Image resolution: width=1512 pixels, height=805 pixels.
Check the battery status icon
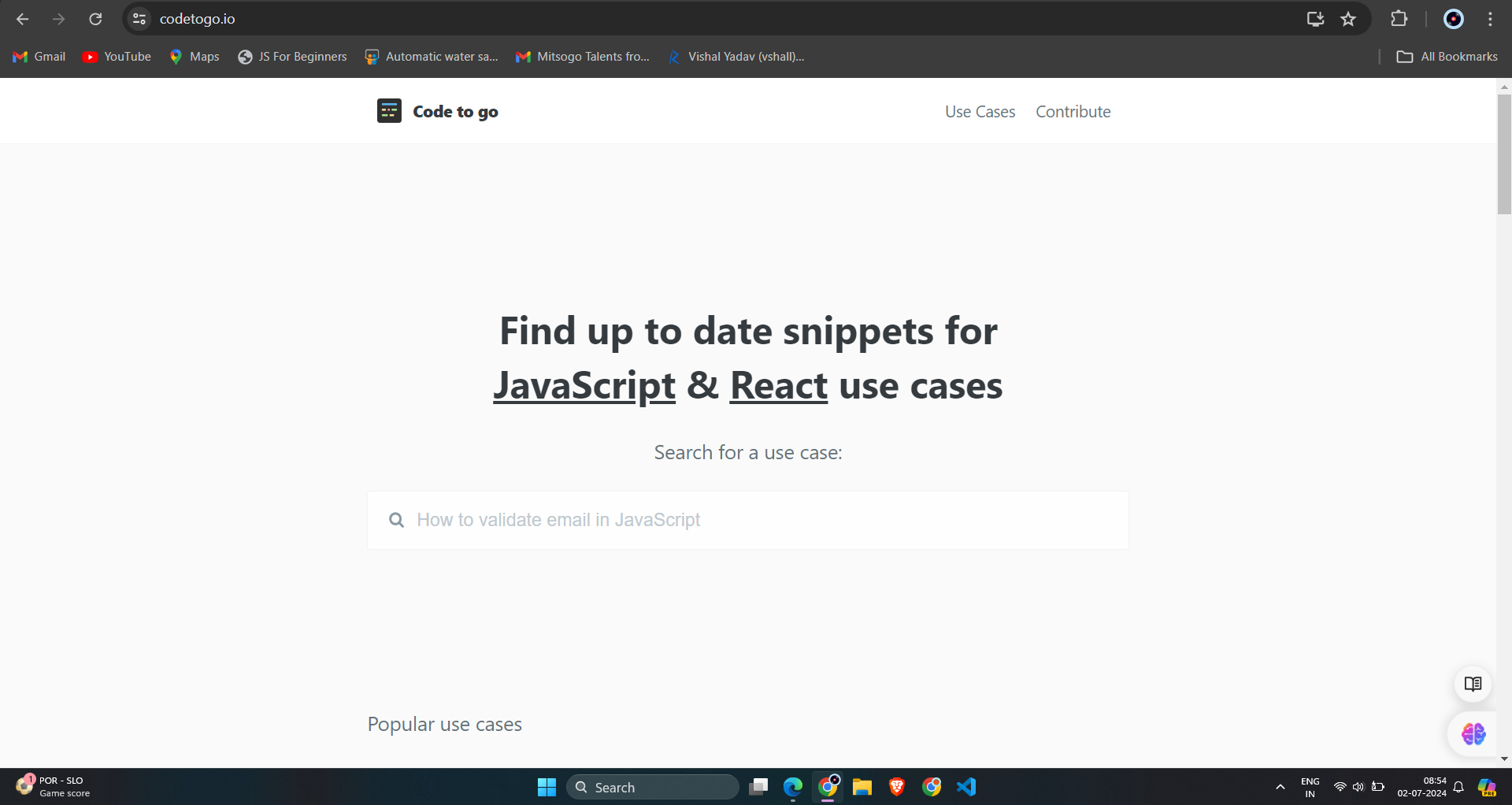pyautogui.click(x=1378, y=787)
